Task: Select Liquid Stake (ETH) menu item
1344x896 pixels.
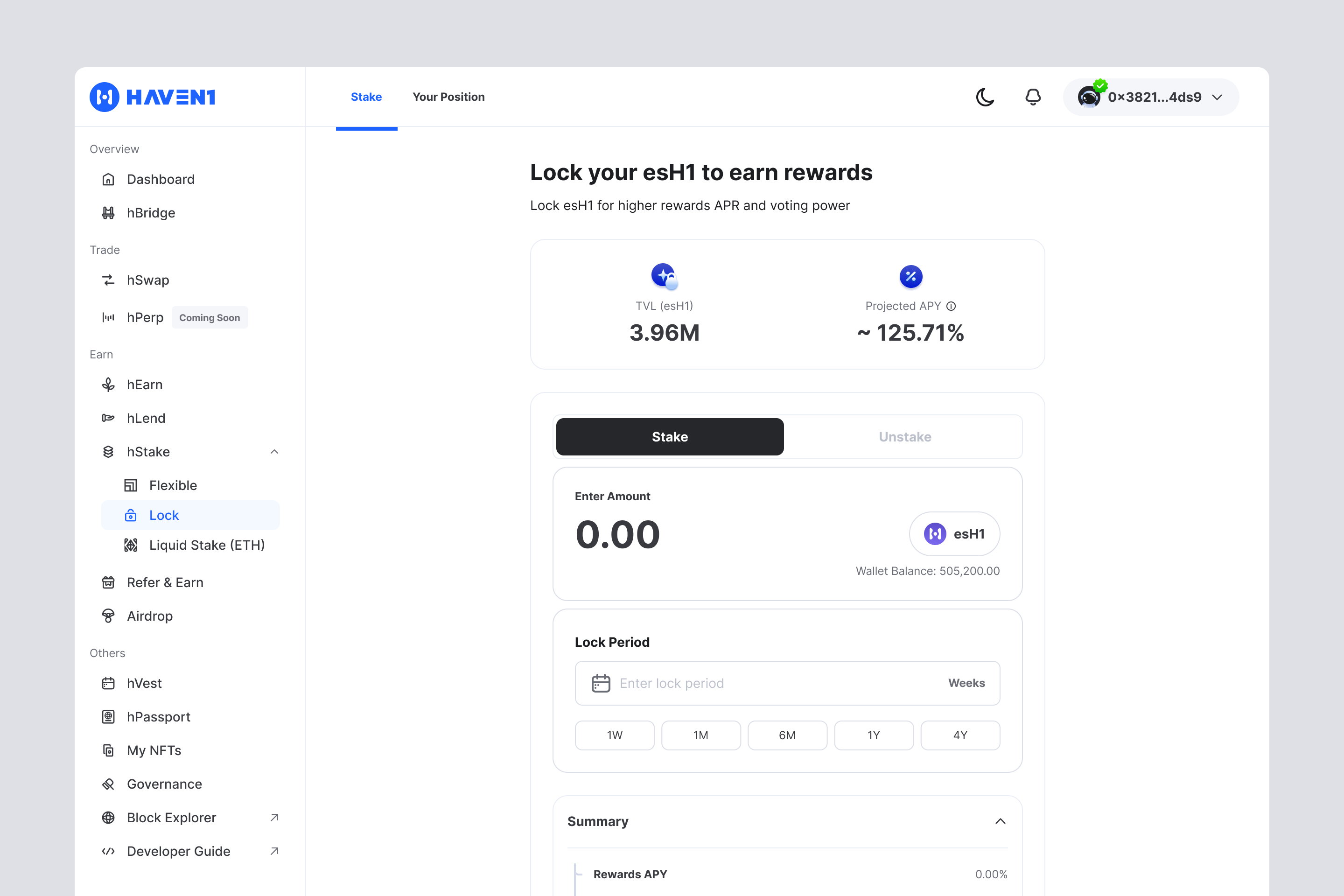Action: [x=206, y=545]
